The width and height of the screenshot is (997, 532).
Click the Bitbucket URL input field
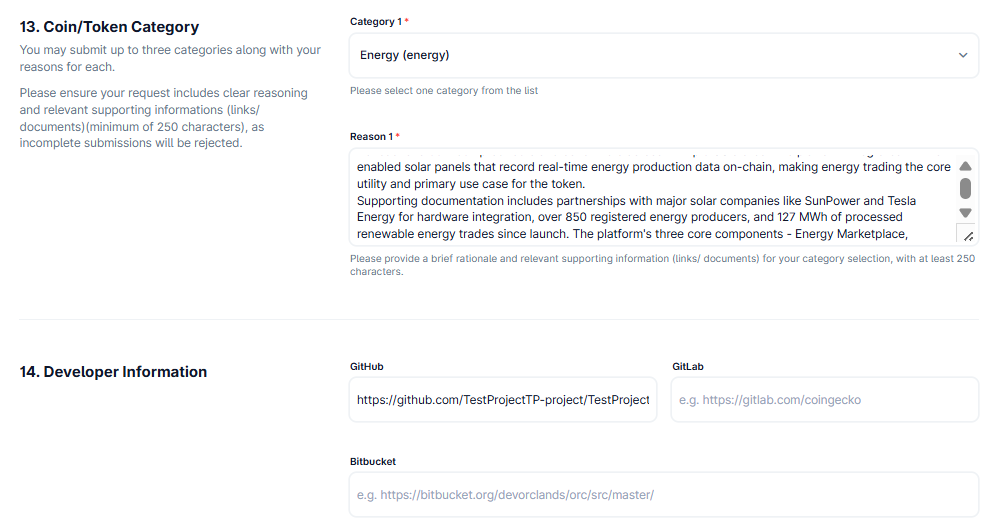[x=664, y=494]
